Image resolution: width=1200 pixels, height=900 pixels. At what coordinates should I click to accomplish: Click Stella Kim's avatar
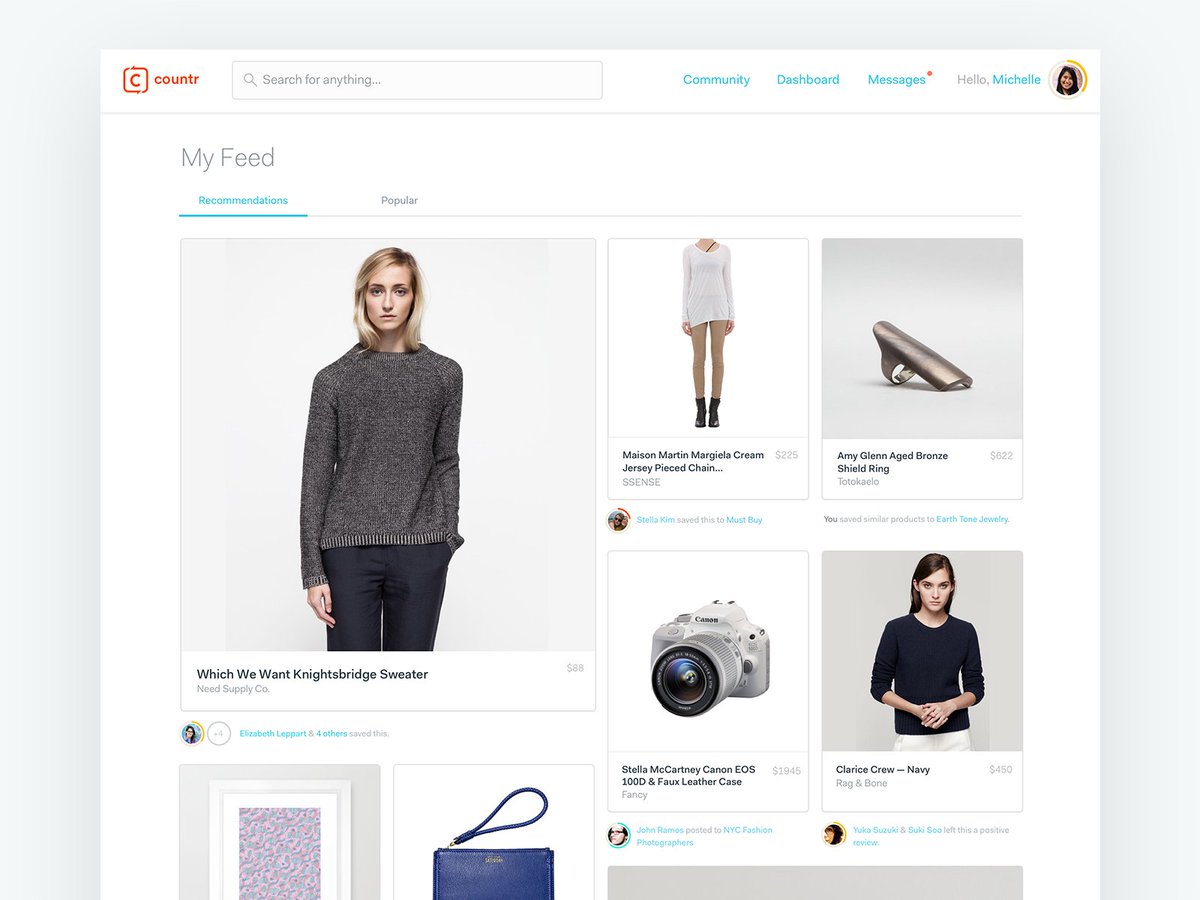coord(619,520)
